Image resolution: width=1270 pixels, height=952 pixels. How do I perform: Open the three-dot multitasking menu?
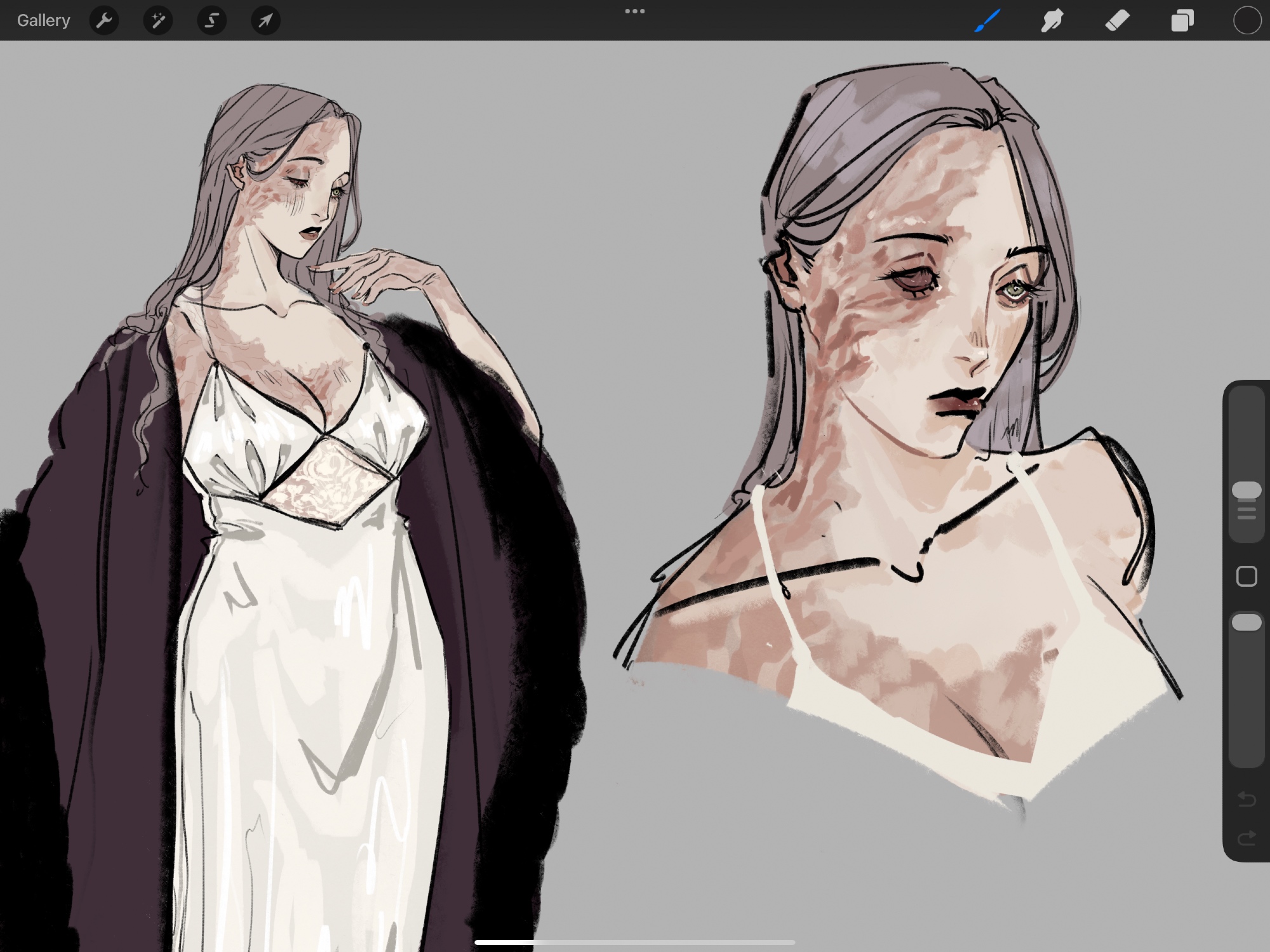tap(634, 11)
